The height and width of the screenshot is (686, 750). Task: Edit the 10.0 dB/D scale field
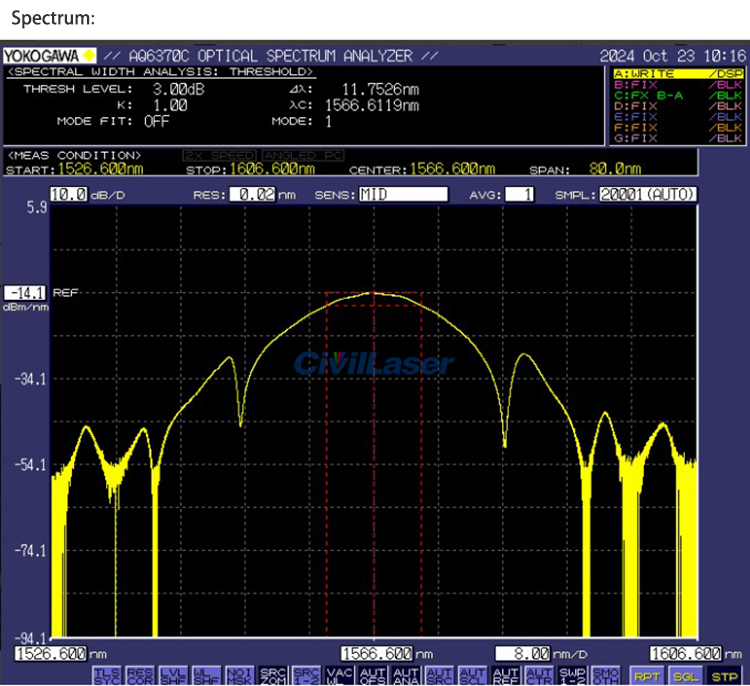tap(69, 194)
